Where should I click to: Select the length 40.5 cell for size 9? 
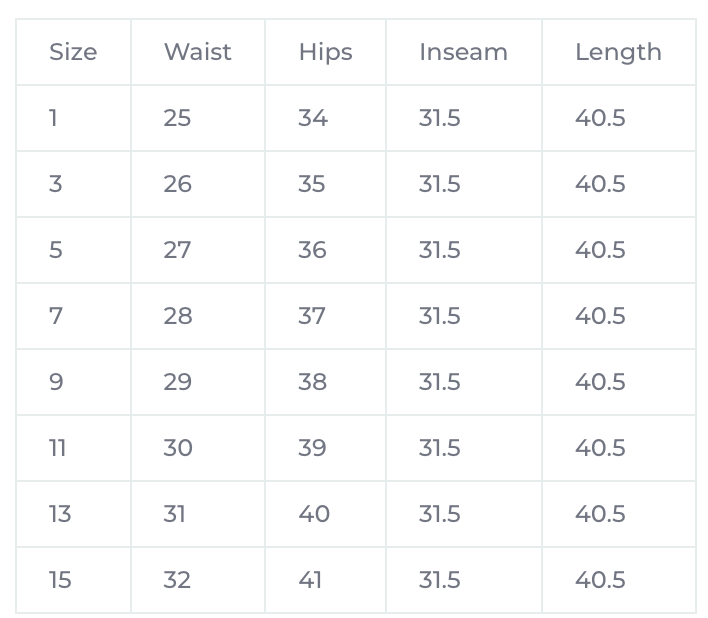tap(600, 382)
